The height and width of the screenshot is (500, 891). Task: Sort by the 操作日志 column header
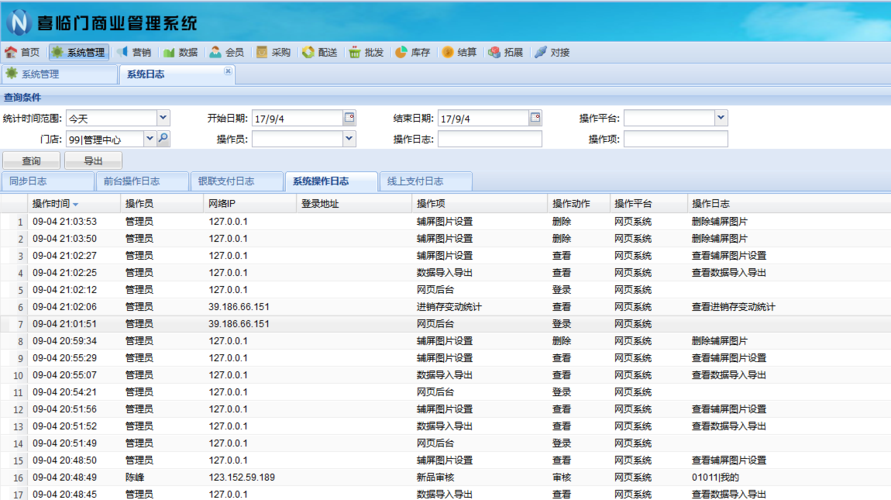(x=789, y=203)
